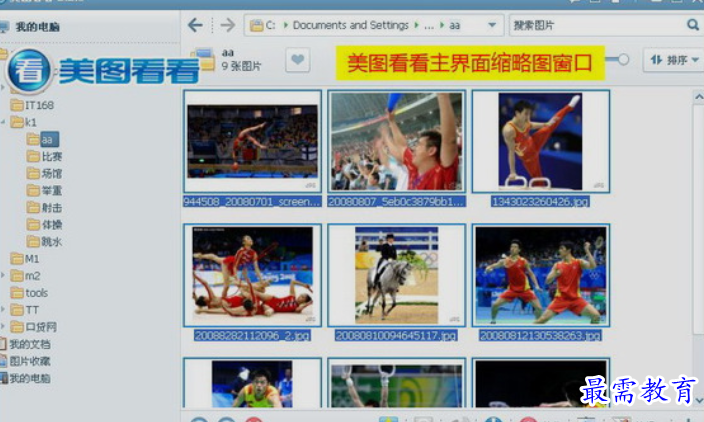This screenshot has width=704, height=422.
Task: Expand the m2 folder tree node
Action: coord(3,275)
